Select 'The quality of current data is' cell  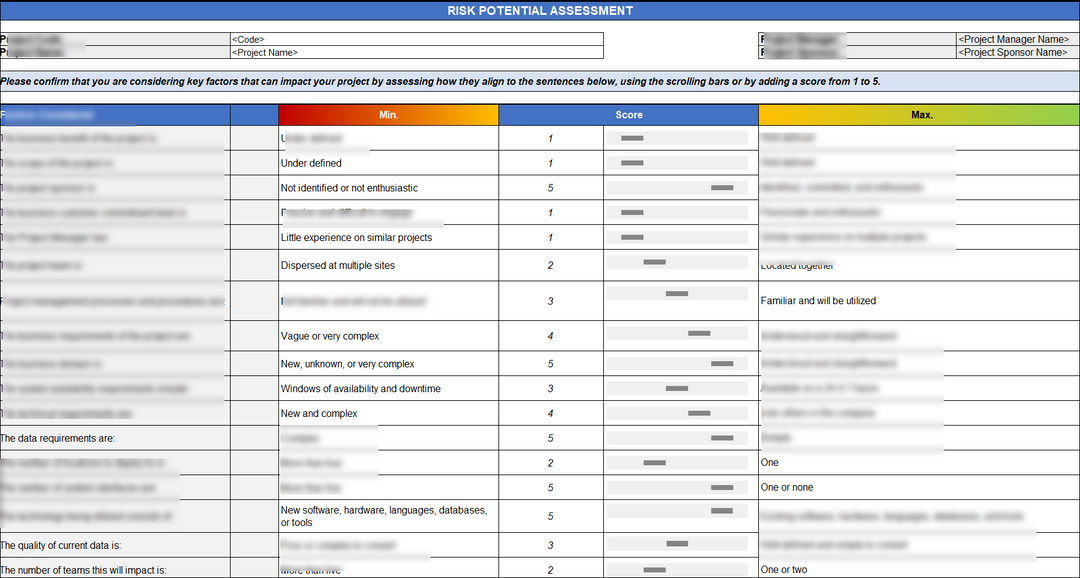115,545
